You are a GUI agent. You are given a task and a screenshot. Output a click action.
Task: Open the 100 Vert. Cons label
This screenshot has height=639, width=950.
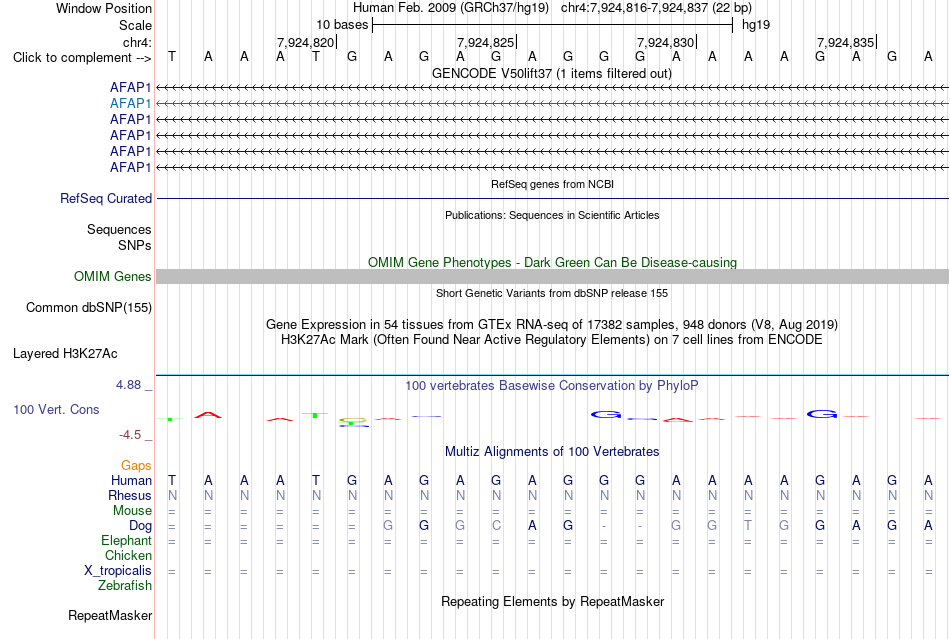click(x=56, y=409)
